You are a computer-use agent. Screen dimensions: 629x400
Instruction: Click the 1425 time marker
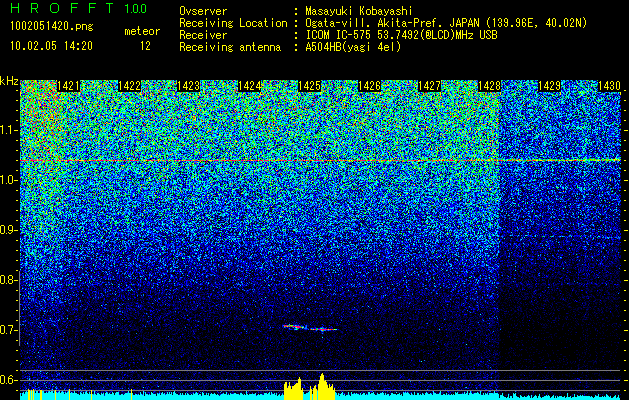(309, 86)
